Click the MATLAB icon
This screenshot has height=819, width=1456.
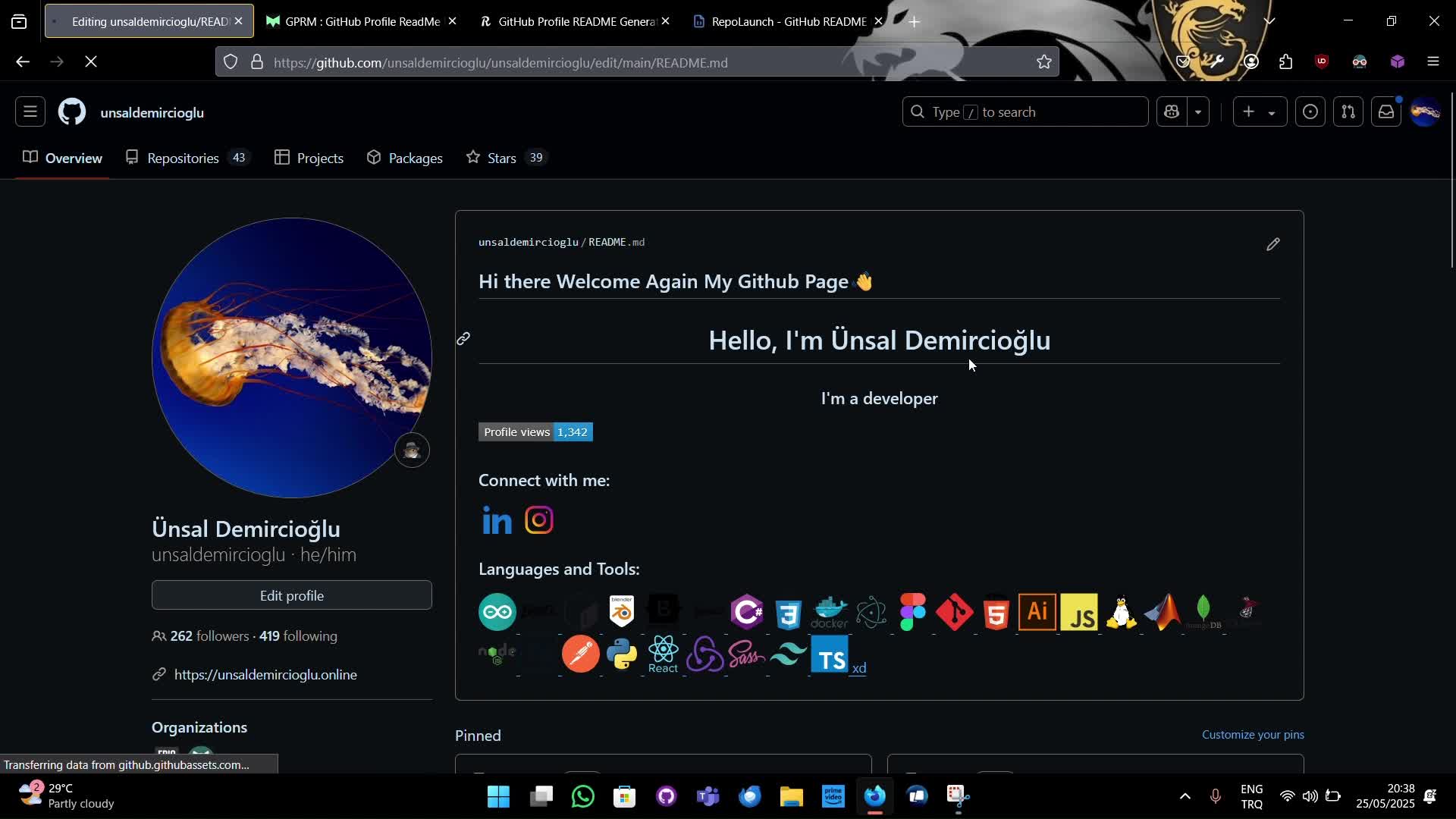1163,612
